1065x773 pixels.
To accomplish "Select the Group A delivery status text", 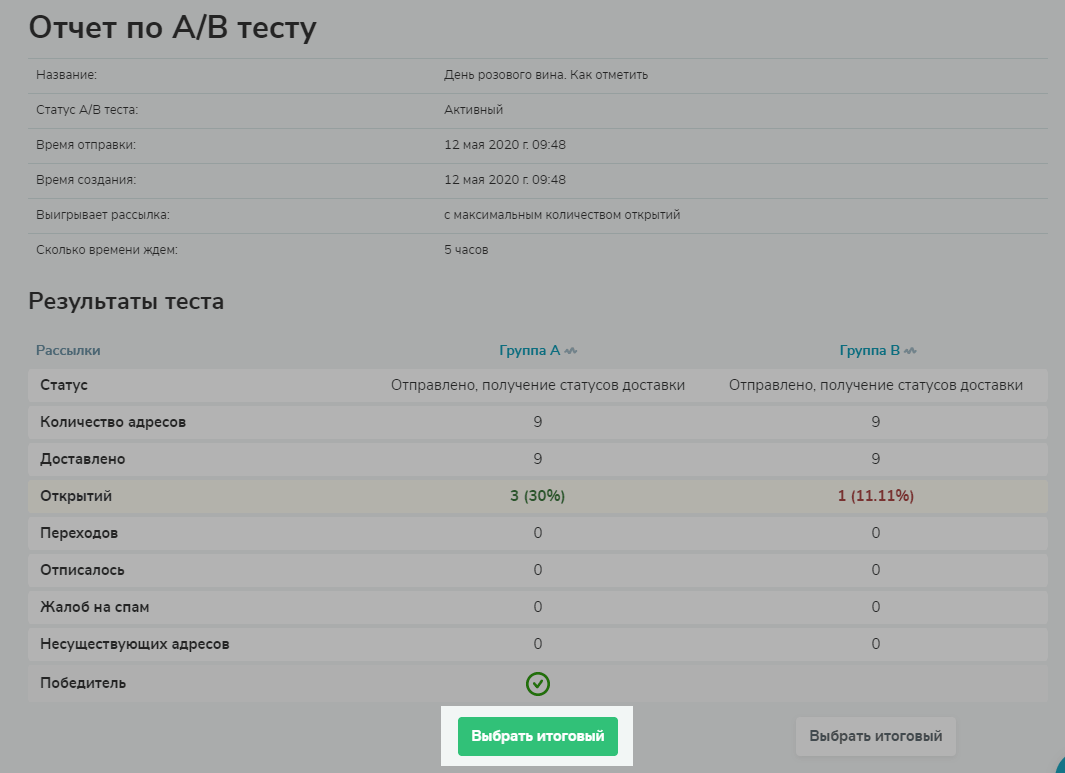I will 538,385.
